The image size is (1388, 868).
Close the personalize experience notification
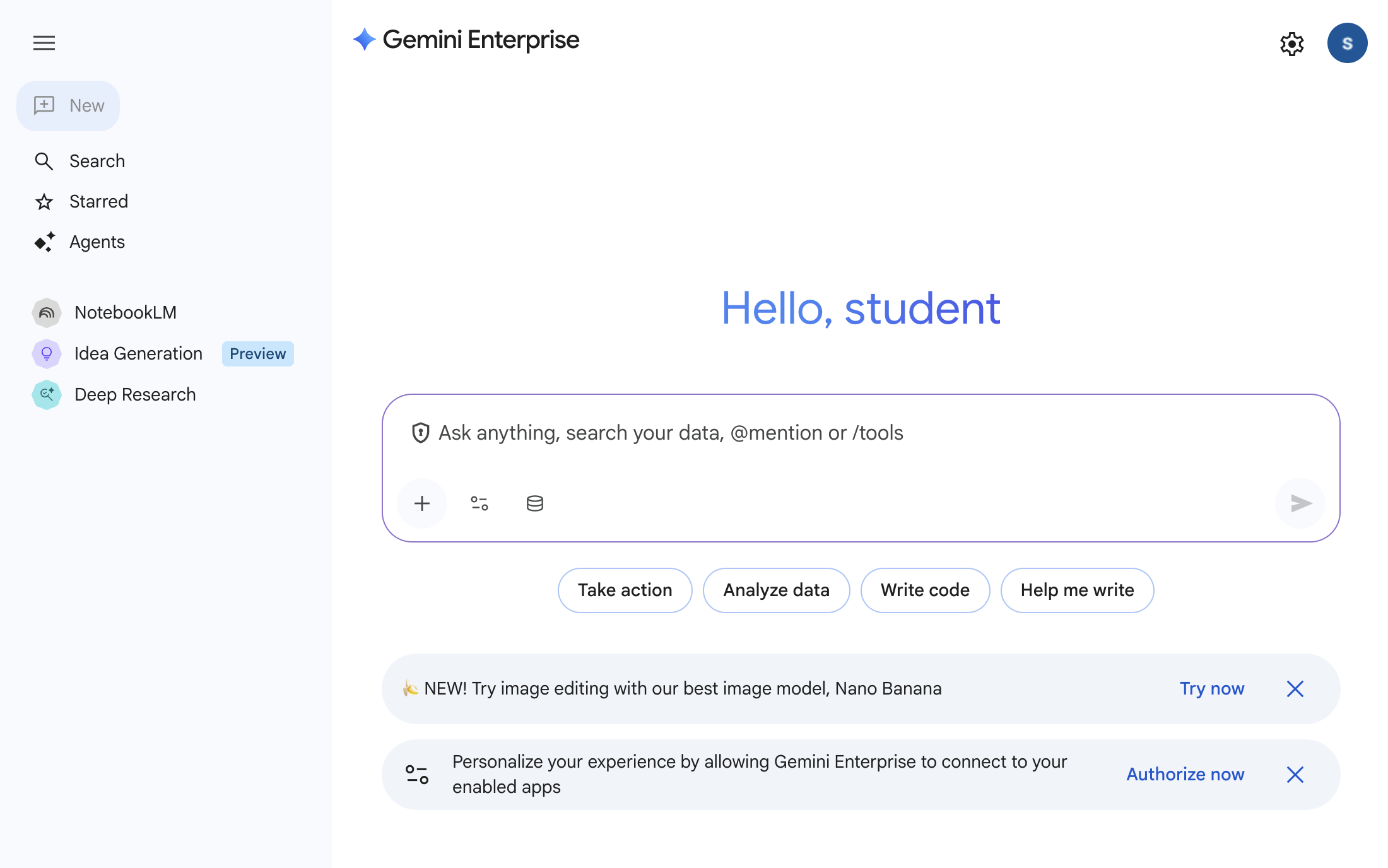click(1295, 774)
